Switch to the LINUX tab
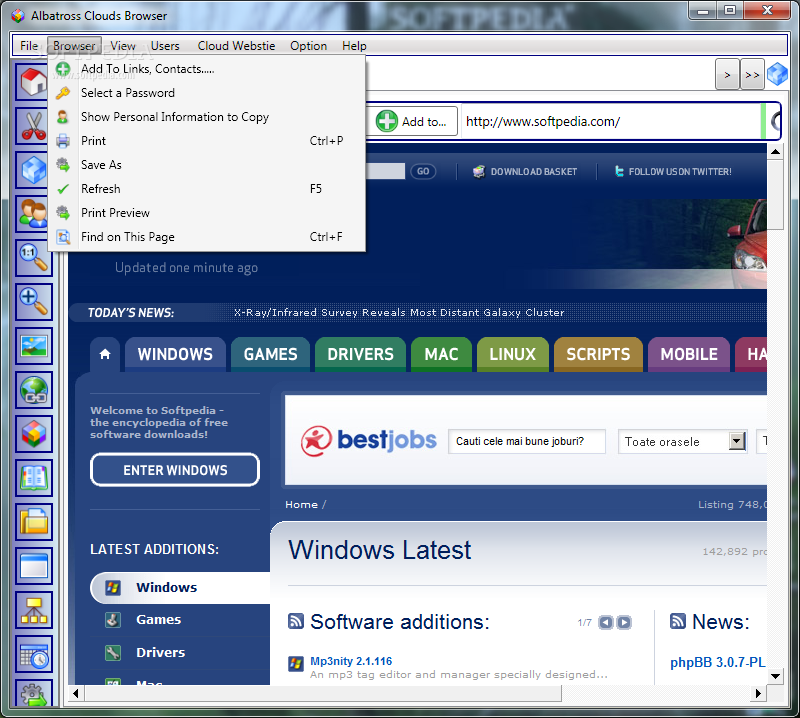800x718 pixels. click(513, 354)
